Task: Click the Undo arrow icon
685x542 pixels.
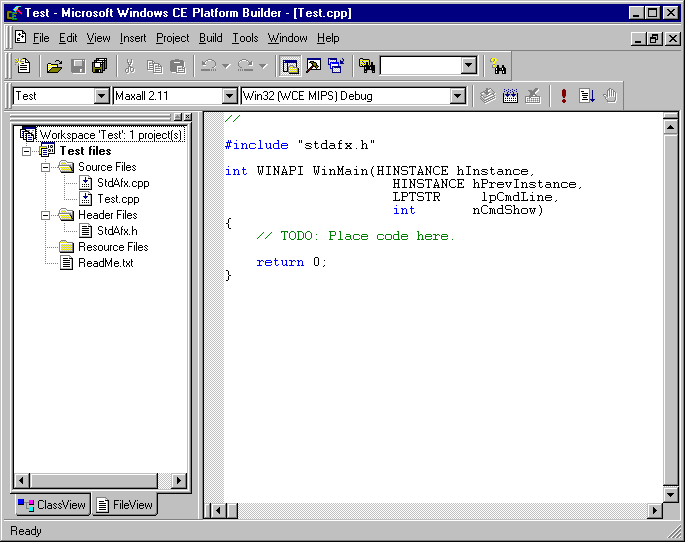Action: click(209, 66)
